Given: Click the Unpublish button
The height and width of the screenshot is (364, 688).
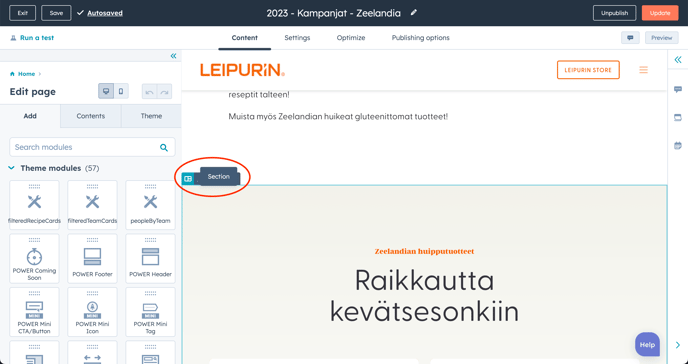Looking at the screenshot, I should 614,13.
